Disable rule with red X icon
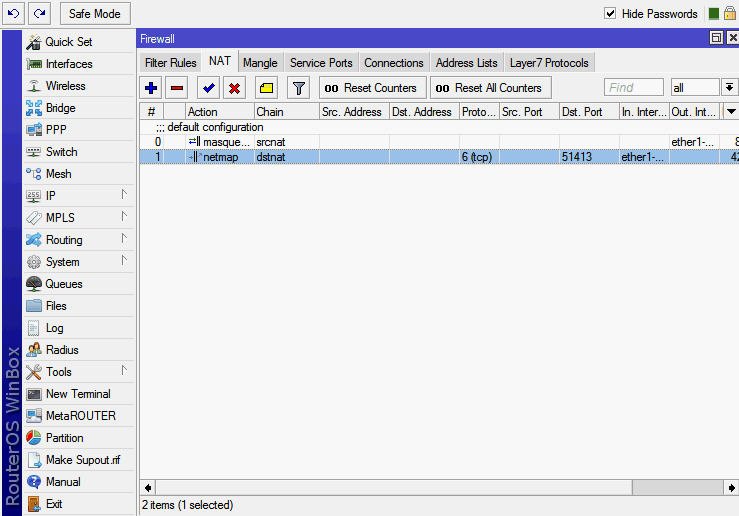 [234, 88]
